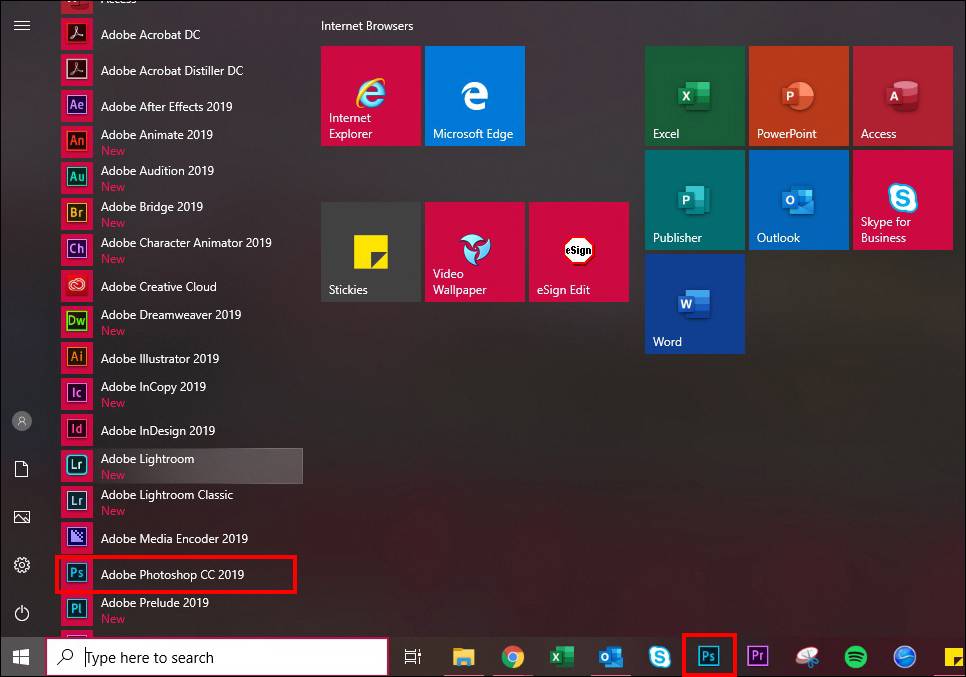Open Adobe Character Animator 2019
This screenshot has width=966, height=677.
click(x=182, y=249)
